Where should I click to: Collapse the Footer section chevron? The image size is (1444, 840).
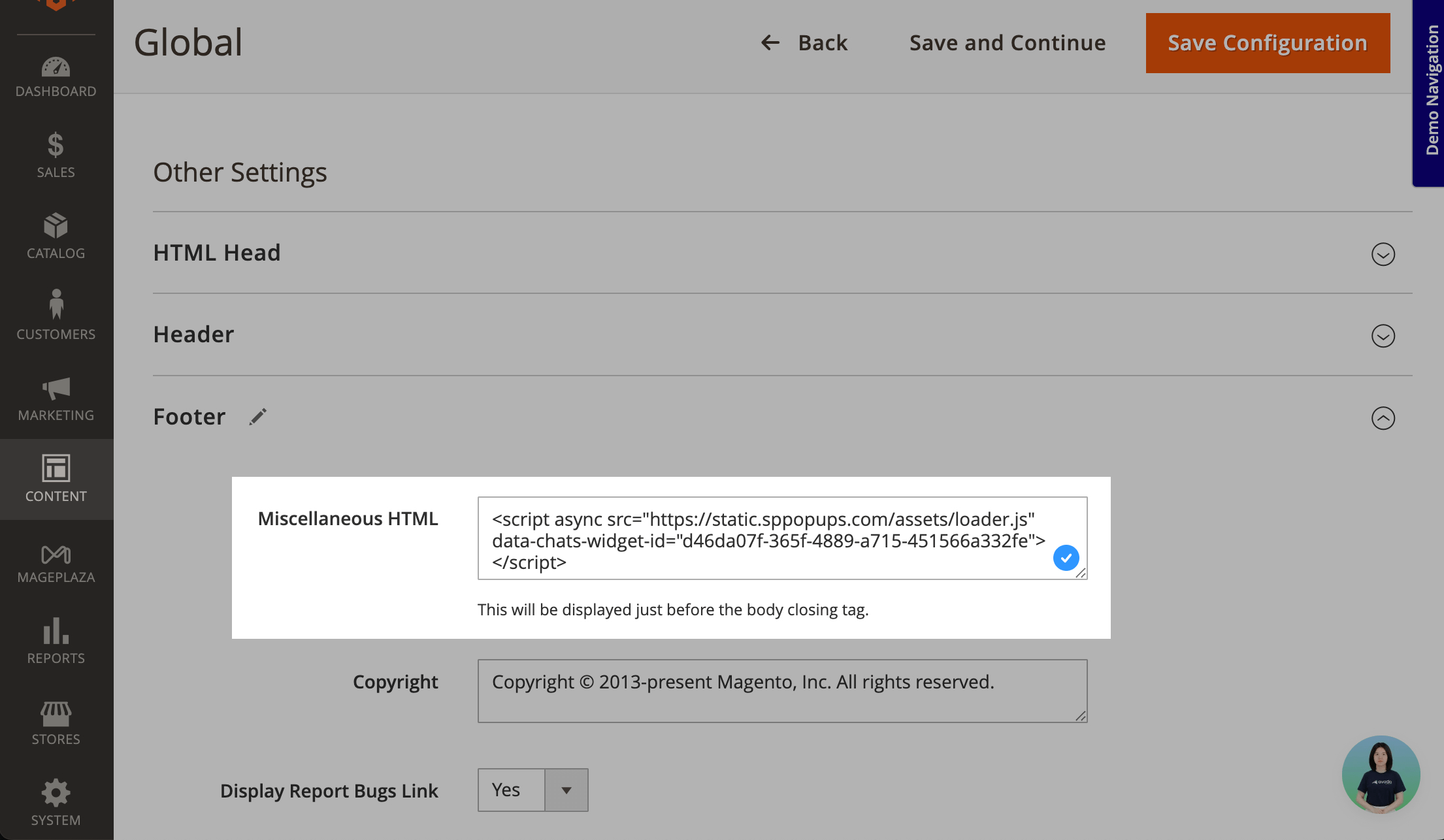coord(1383,418)
